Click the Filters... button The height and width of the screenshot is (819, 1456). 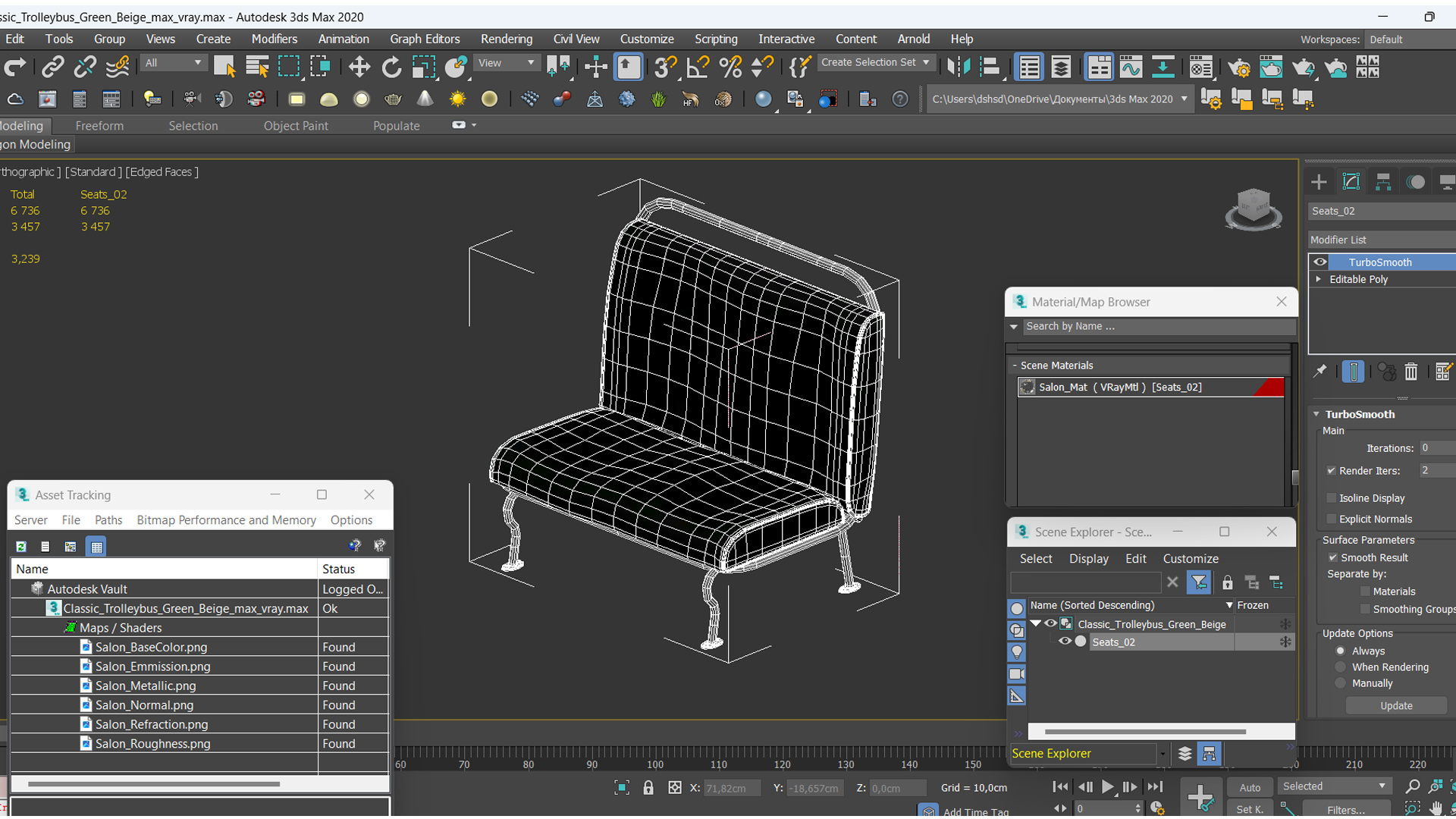(1347, 810)
